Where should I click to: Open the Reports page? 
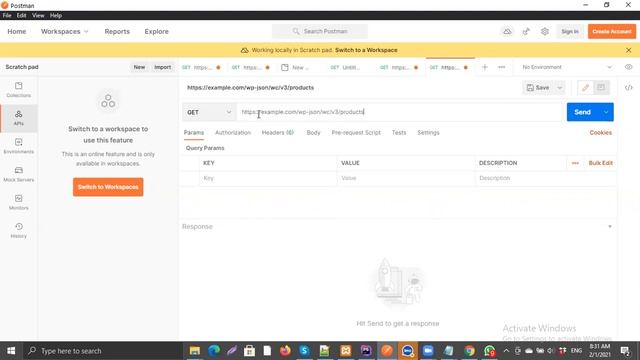(117, 31)
